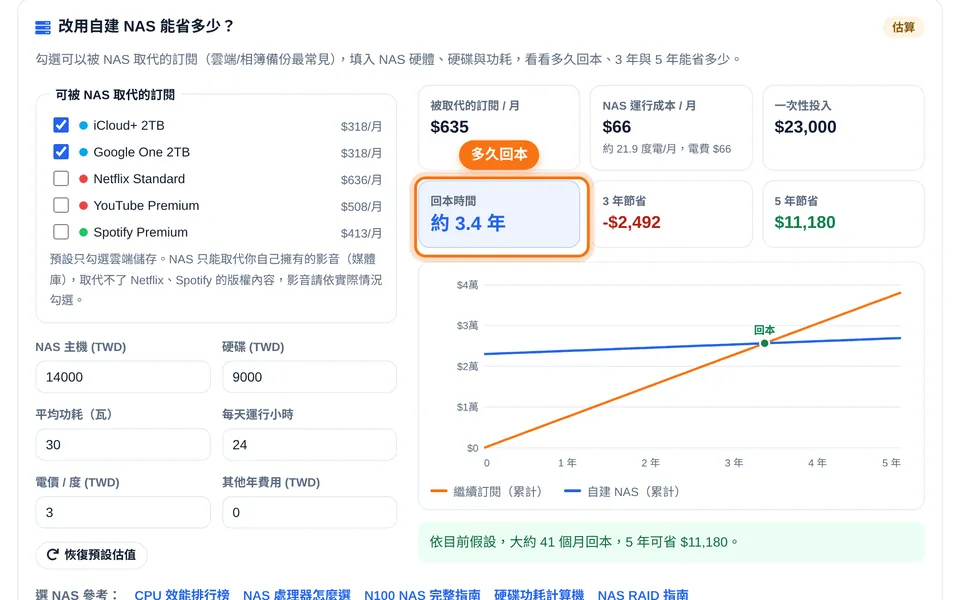Viewport: 960px width, 600px height.
Task: Click the NAS 主機 (TWD) input field
Action: click(123, 377)
